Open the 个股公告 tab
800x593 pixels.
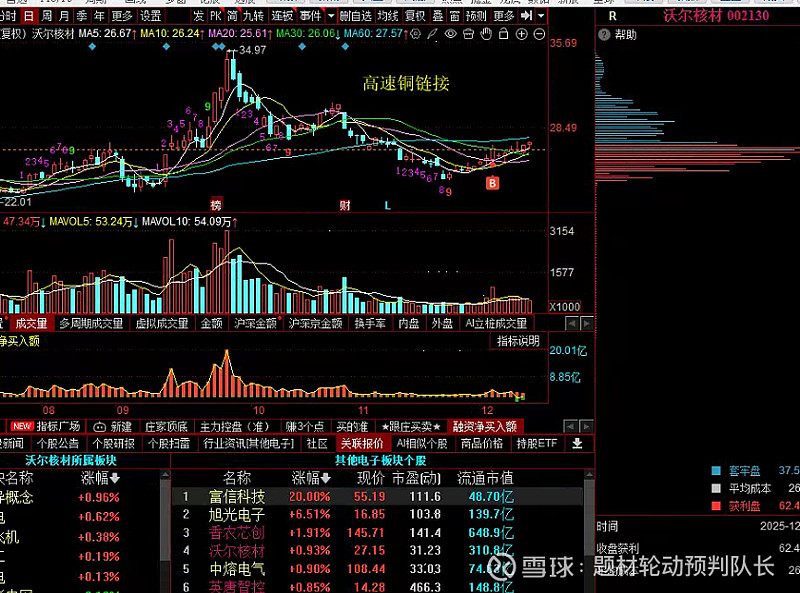(x=58, y=443)
